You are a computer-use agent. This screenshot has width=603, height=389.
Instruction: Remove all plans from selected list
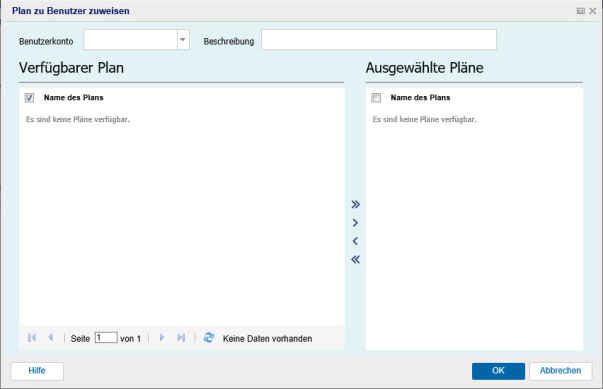355,259
